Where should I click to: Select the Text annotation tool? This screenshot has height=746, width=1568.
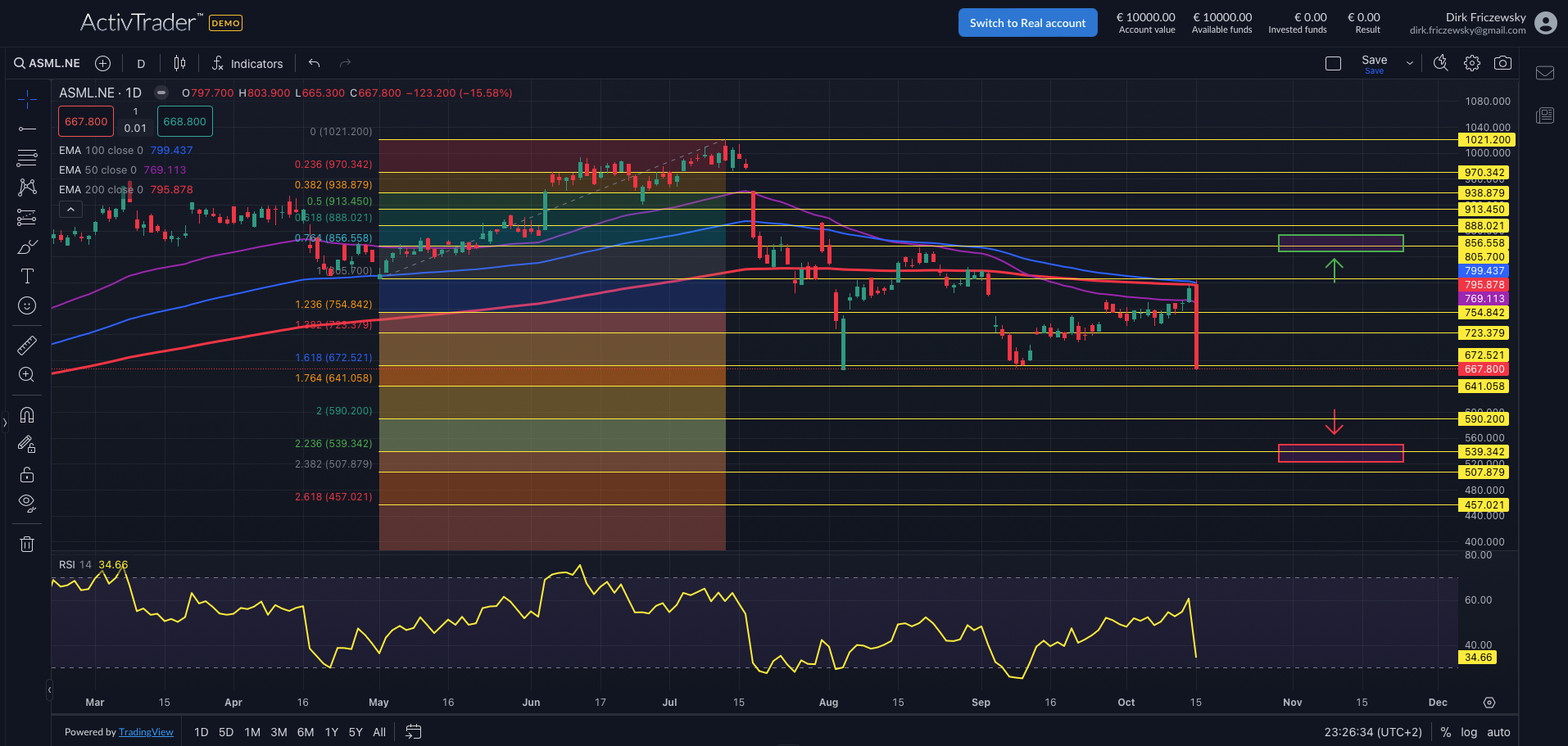click(27, 276)
